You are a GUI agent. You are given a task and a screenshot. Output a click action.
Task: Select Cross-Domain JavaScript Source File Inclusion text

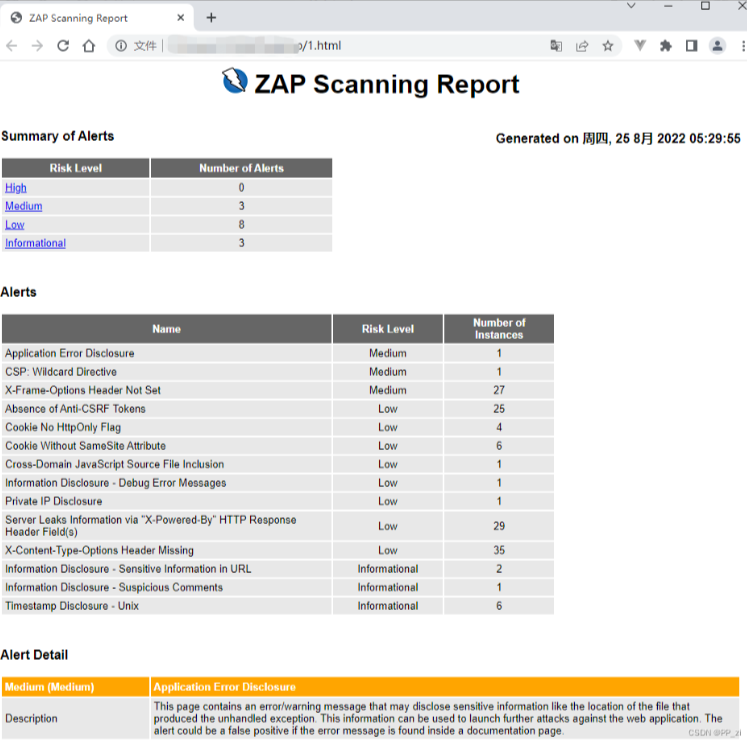point(114,465)
